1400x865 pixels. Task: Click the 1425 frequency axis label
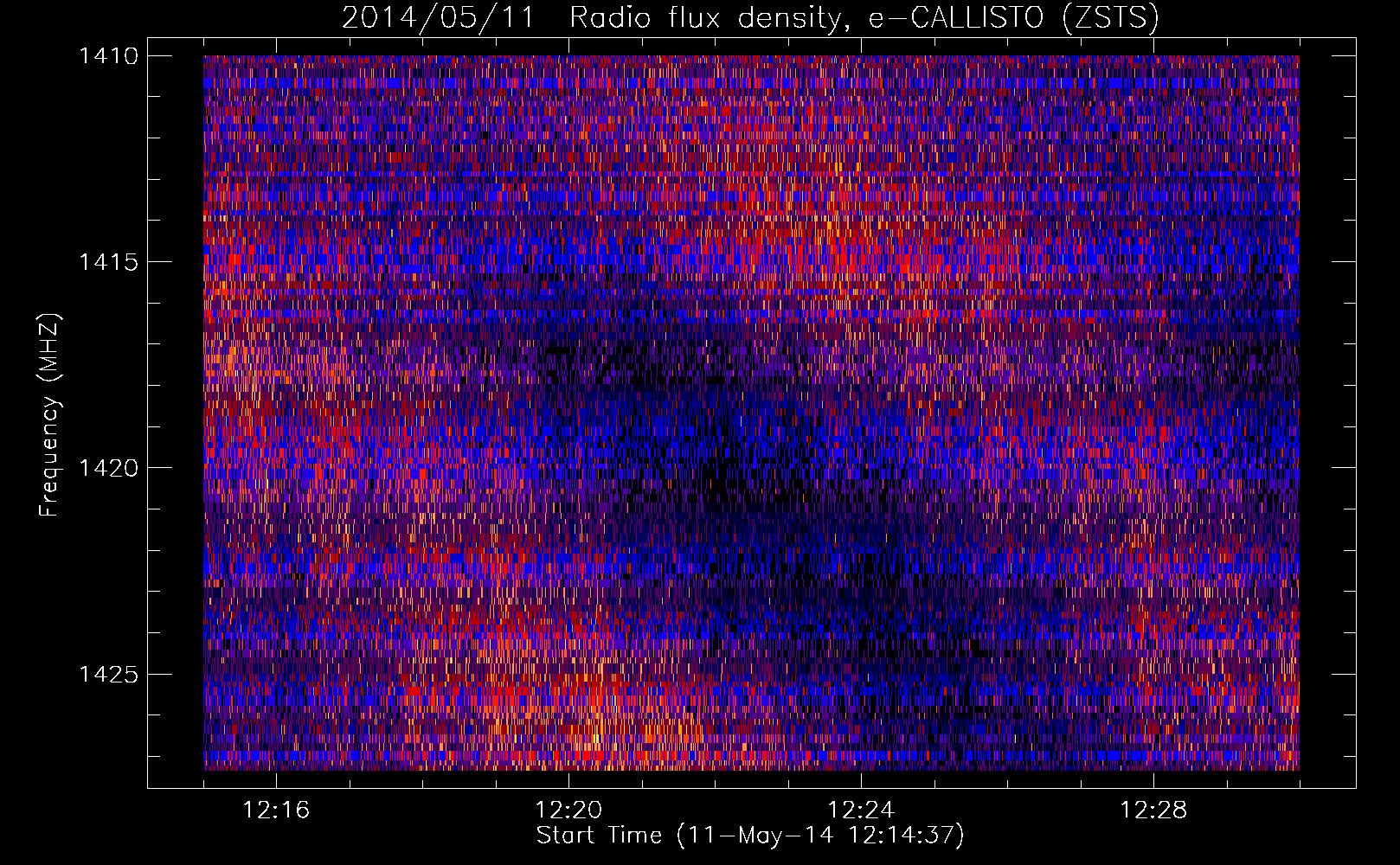[108, 674]
